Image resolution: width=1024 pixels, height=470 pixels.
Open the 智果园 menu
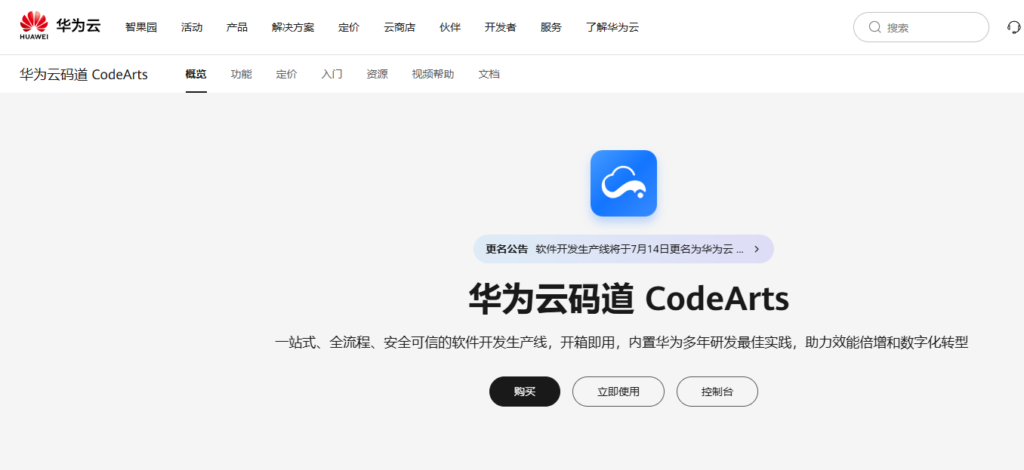141,27
